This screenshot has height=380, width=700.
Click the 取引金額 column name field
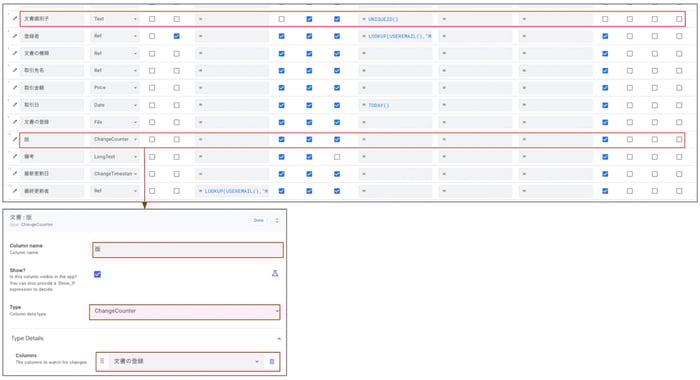tap(52, 88)
